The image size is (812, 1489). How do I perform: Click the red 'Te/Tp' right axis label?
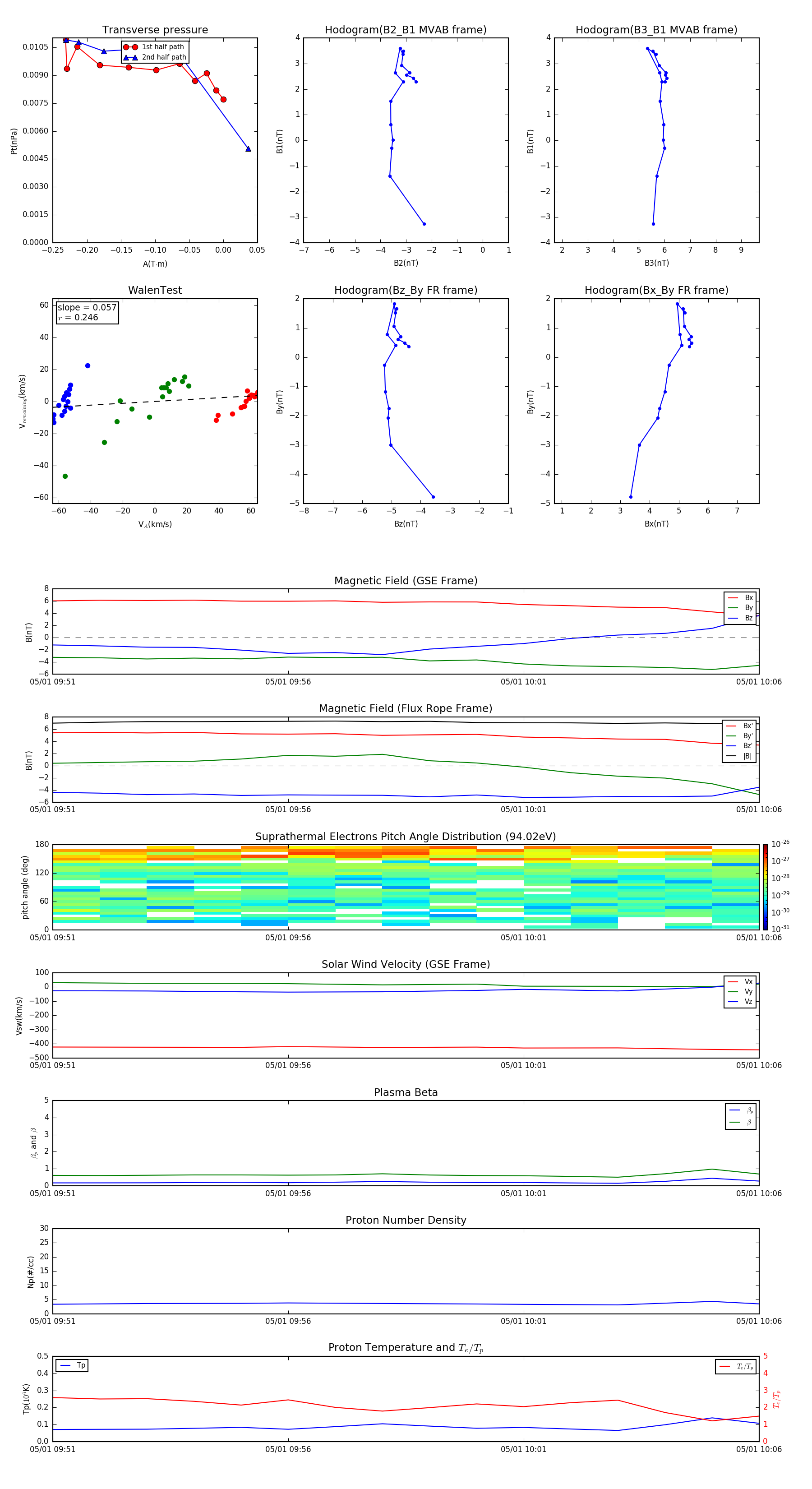pyautogui.click(x=776, y=1399)
